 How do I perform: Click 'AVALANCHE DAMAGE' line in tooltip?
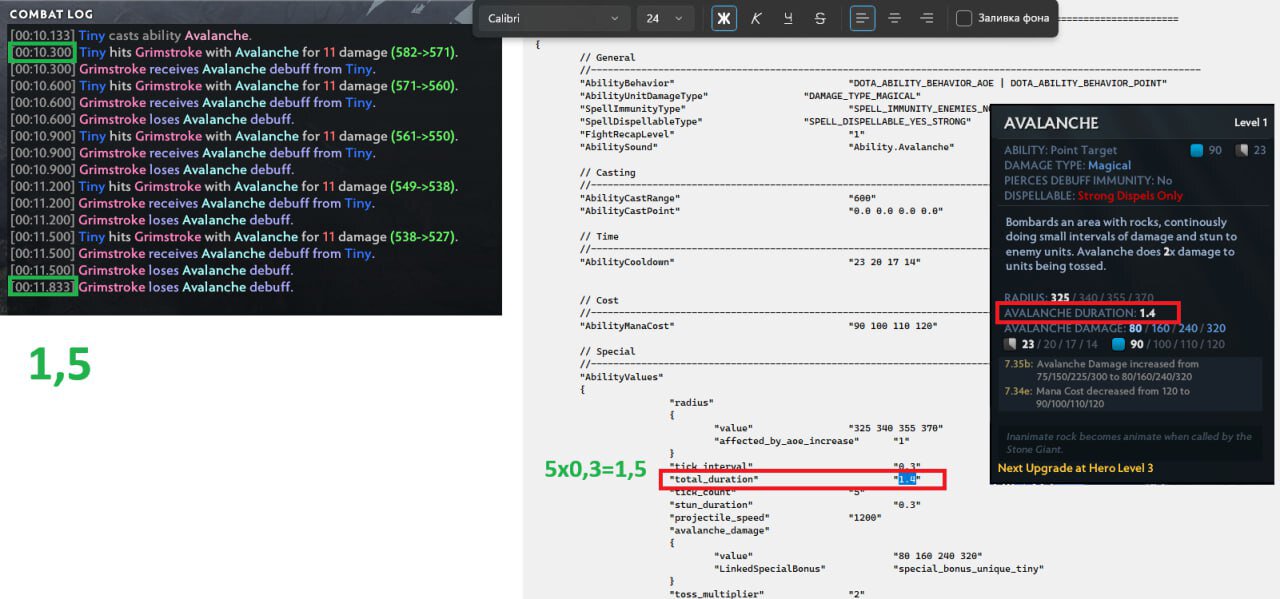coord(1114,328)
